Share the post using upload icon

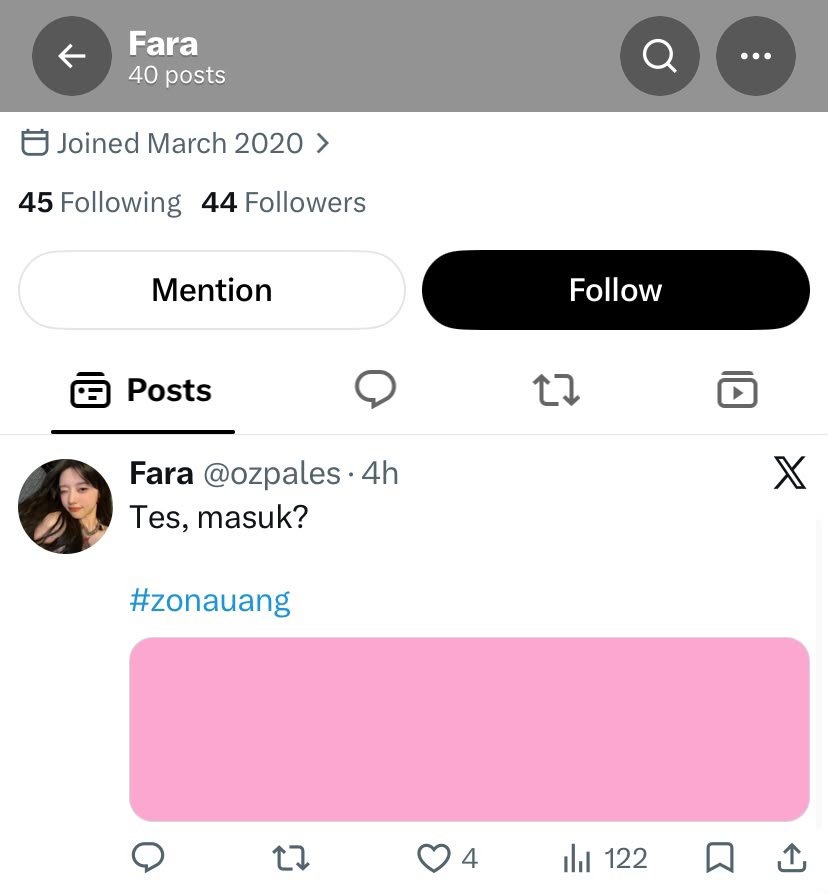(792, 857)
